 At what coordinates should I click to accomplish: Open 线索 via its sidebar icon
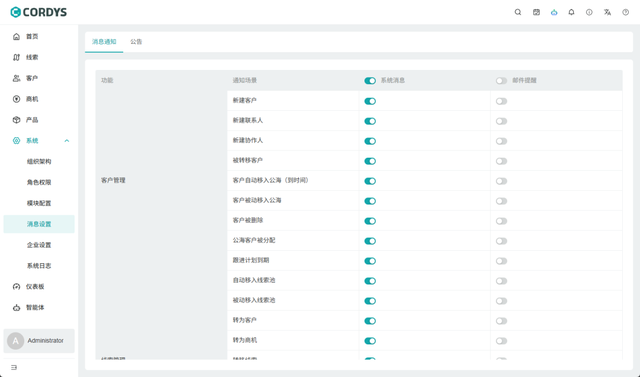(16, 58)
